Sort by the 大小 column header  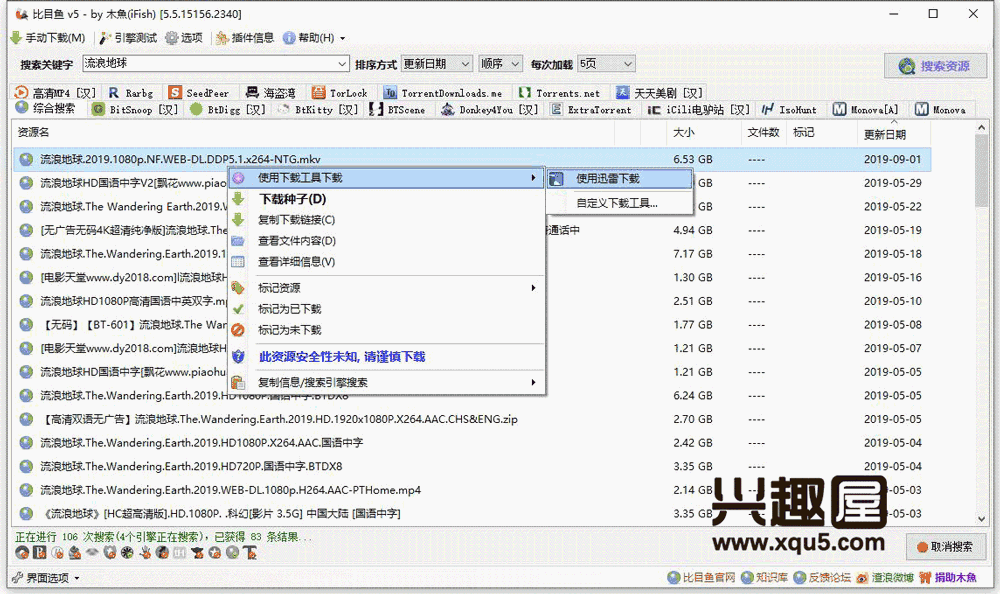703,133
